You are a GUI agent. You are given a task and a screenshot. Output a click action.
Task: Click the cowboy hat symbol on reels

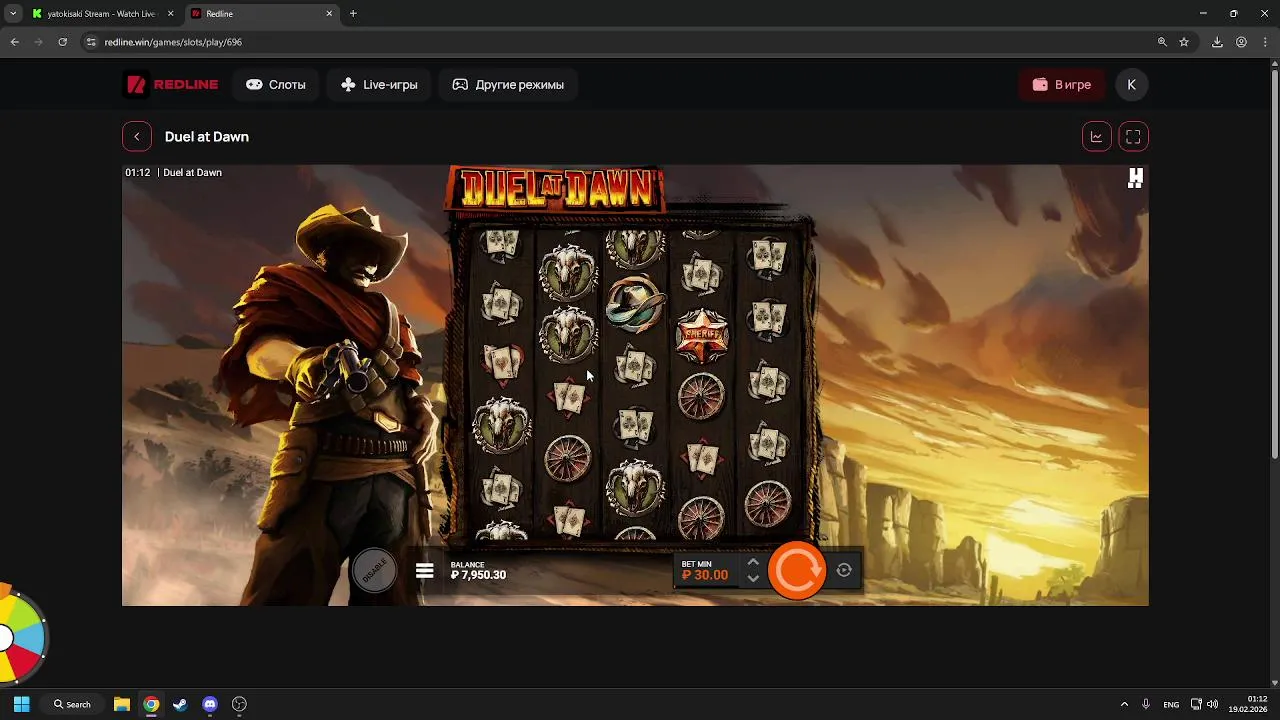(x=635, y=304)
